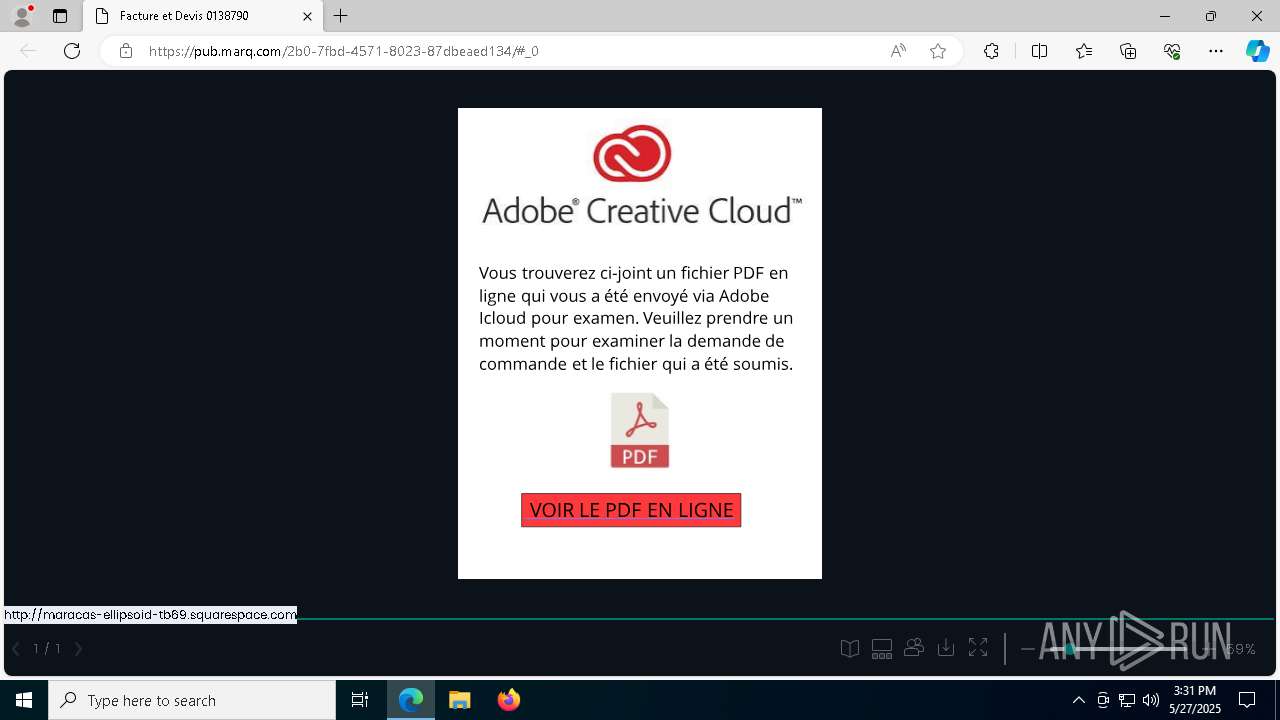
Task: Click the Type here to search box
Action: click(x=192, y=700)
